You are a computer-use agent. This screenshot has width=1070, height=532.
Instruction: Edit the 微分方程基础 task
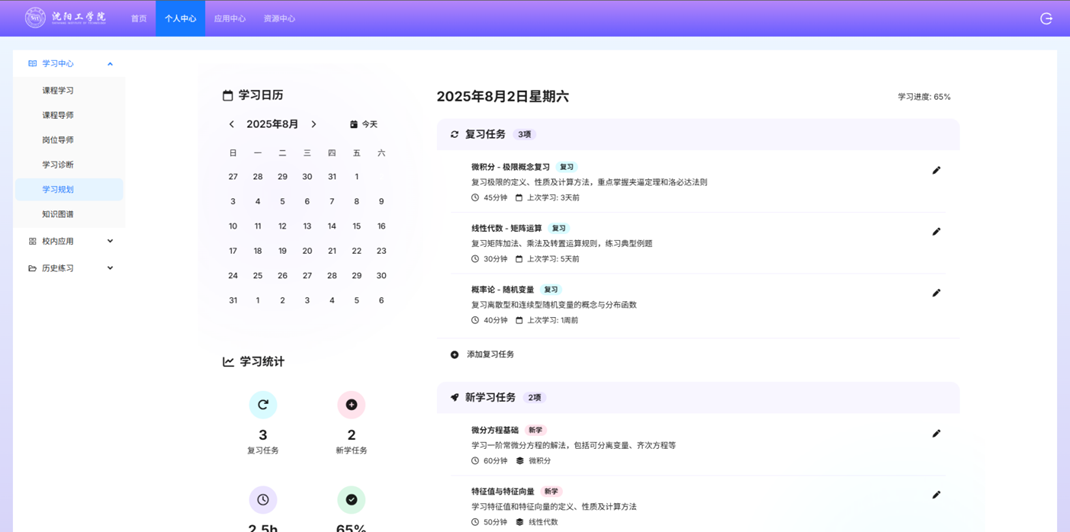936,434
